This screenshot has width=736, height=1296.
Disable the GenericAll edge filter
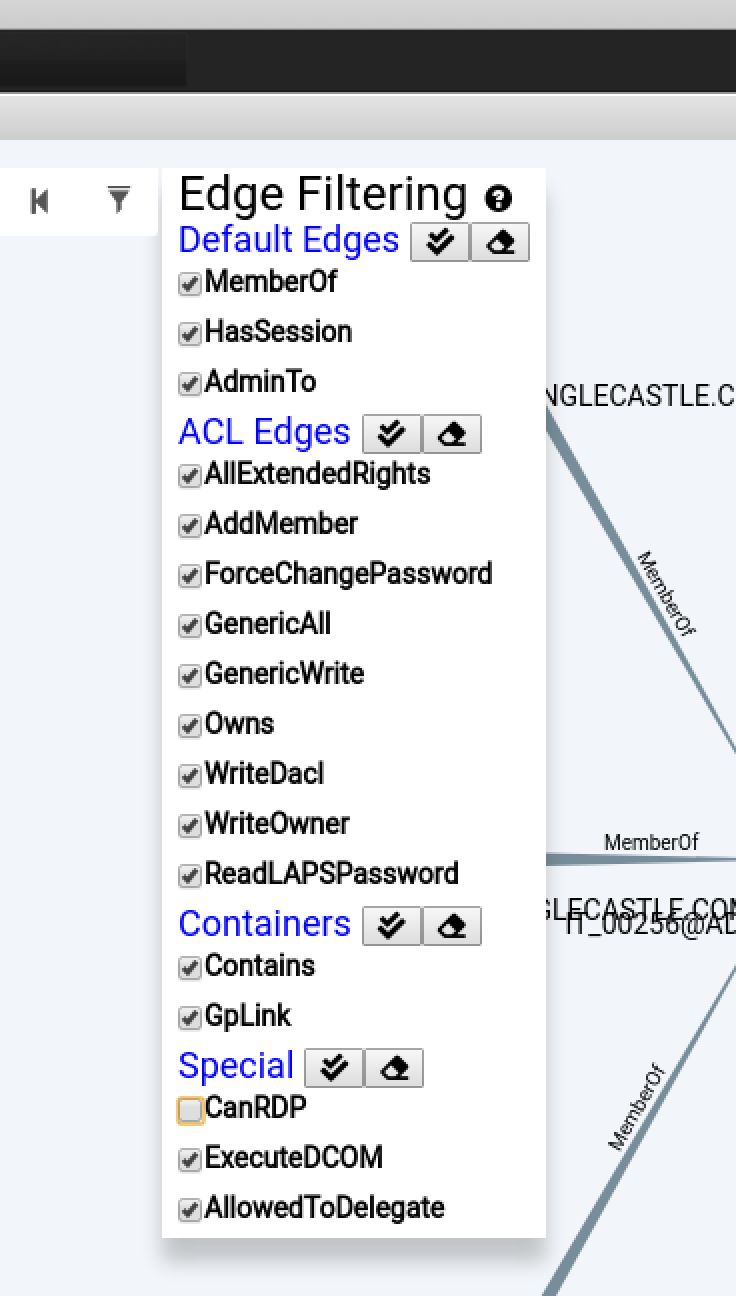(190, 626)
